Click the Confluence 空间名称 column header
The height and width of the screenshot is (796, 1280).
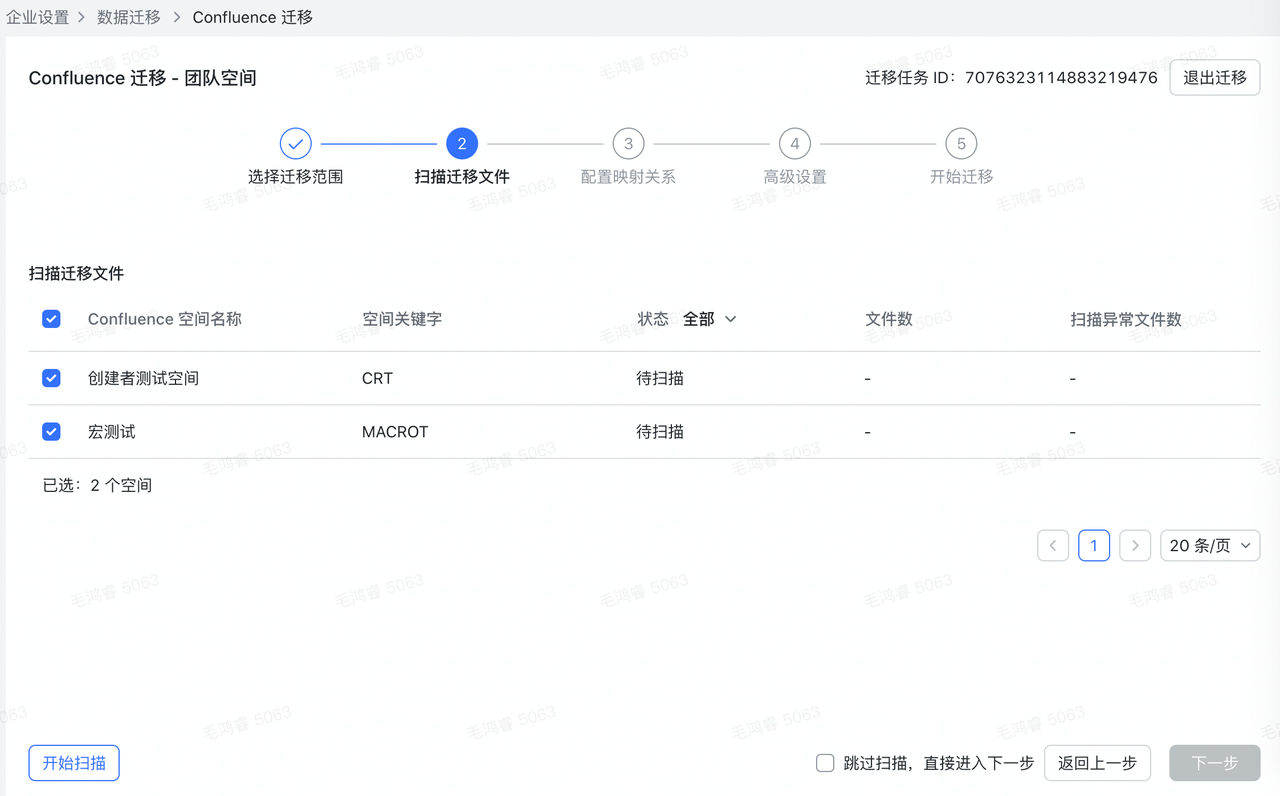point(165,319)
